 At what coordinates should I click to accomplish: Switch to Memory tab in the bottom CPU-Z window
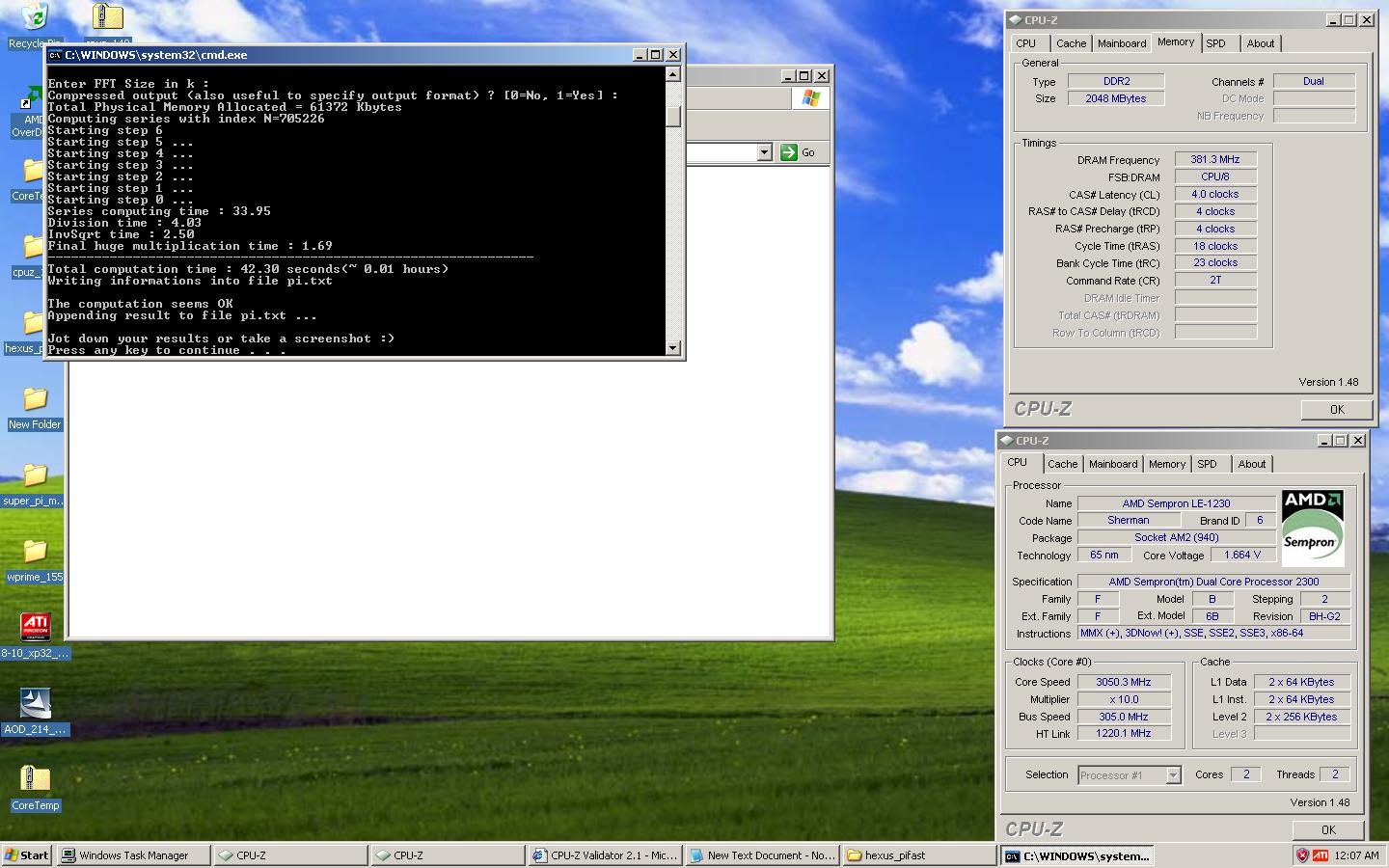[x=1167, y=464]
